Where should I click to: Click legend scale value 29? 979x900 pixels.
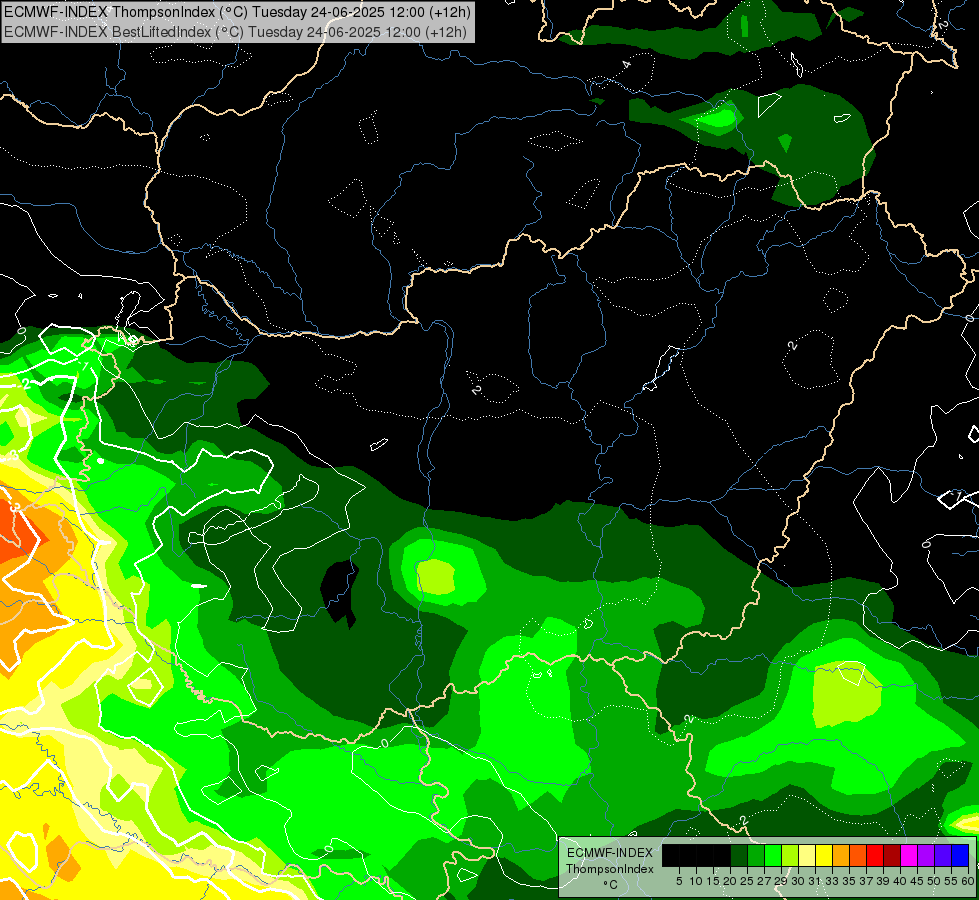point(781,881)
